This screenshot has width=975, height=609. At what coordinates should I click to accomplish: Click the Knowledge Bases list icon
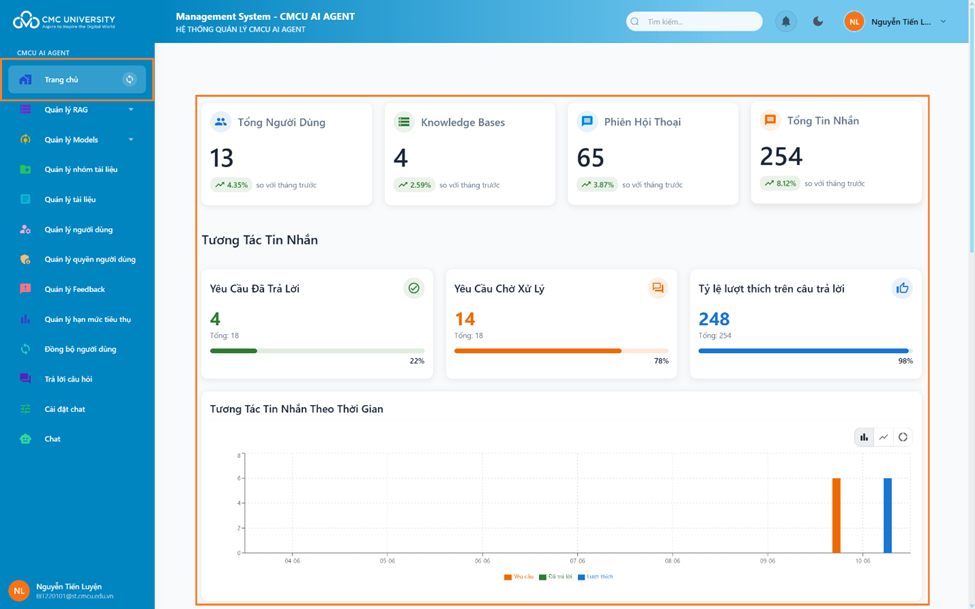tap(403, 122)
